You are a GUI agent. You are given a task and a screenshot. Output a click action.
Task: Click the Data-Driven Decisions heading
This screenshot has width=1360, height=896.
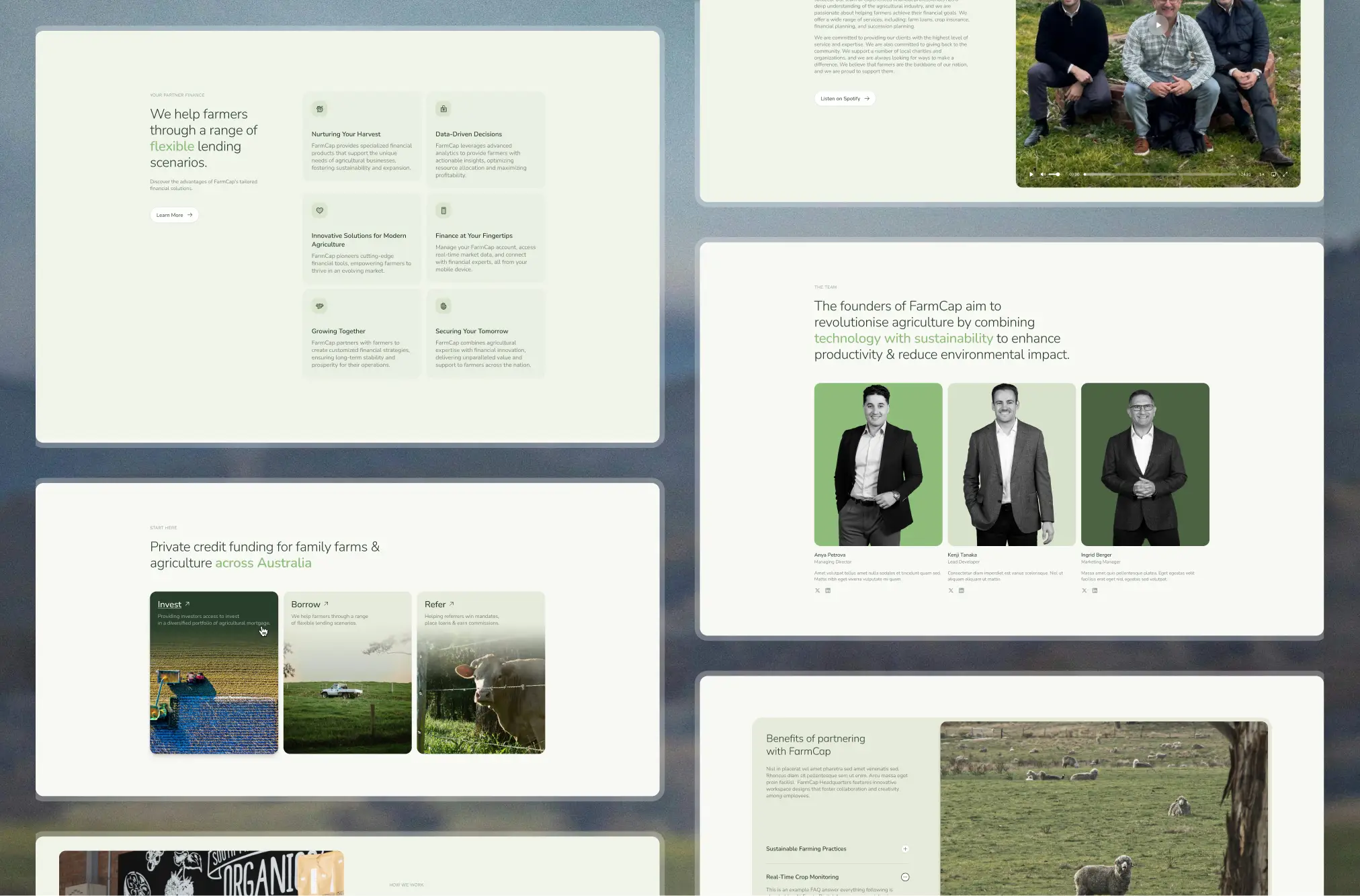(x=468, y=134)
